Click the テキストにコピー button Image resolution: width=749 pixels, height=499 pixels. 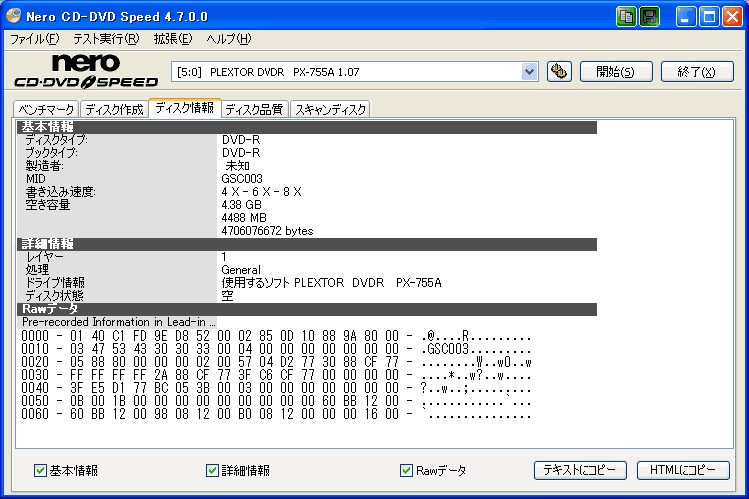580,470
